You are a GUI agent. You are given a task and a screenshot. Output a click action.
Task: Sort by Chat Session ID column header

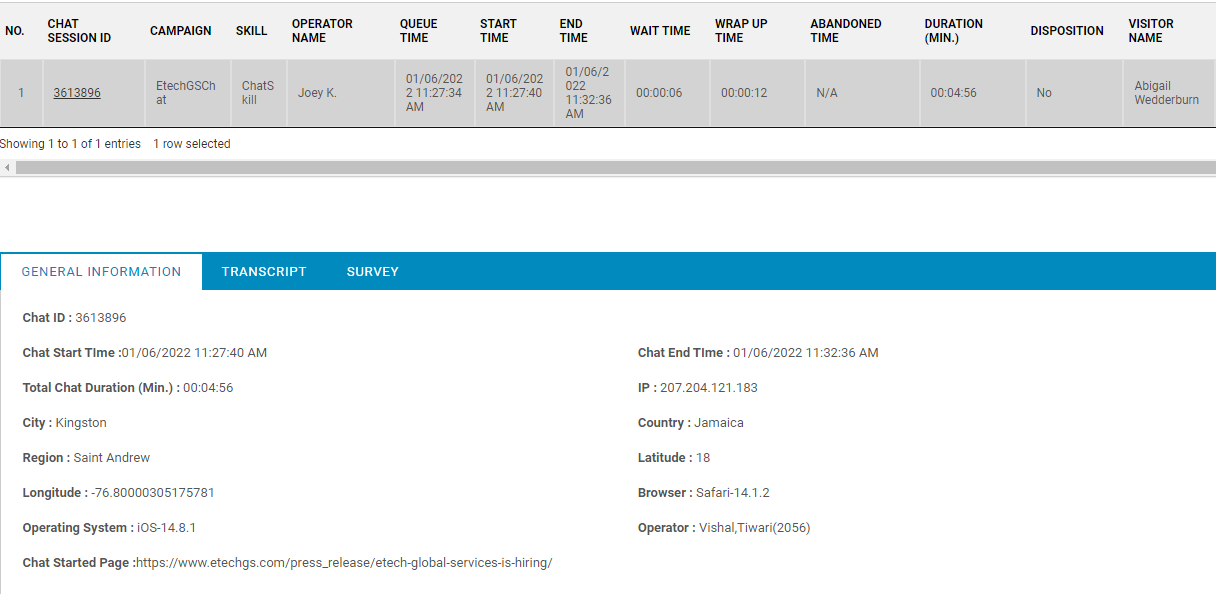[79, 31]
